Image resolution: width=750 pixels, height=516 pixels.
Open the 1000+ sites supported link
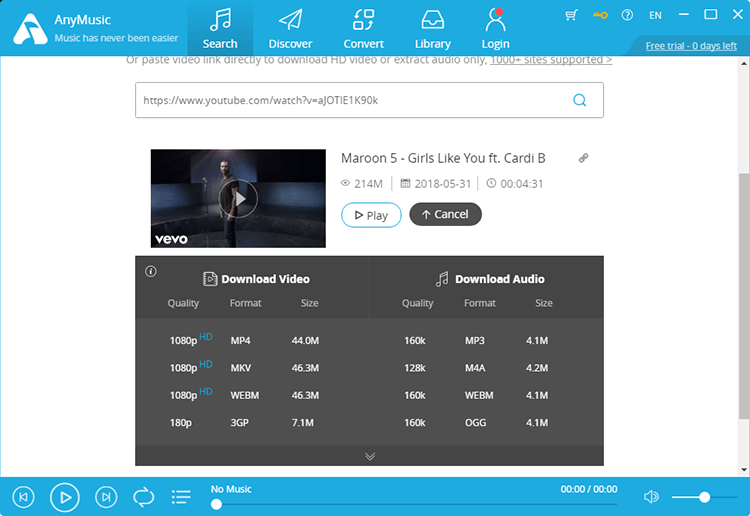(x=551, y=60)
